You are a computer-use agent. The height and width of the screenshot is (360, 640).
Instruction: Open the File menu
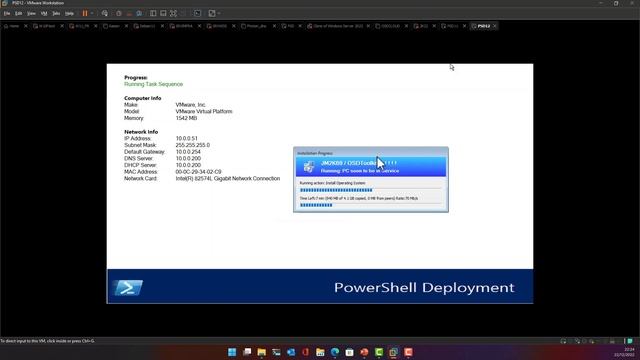coord(7,13)
